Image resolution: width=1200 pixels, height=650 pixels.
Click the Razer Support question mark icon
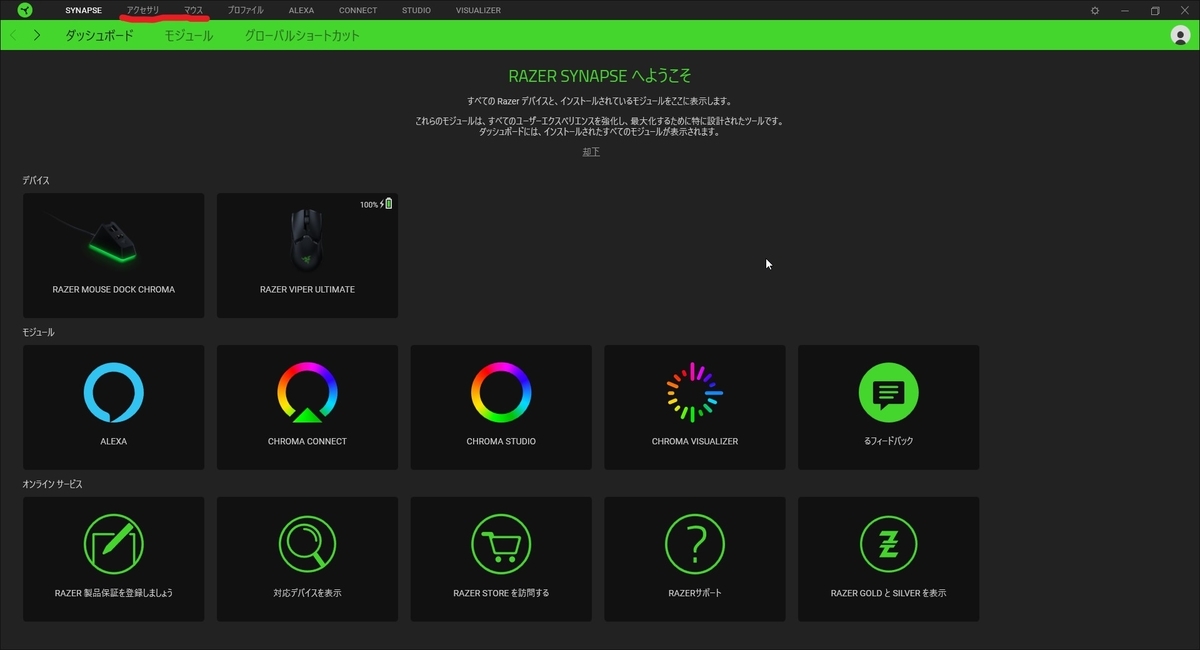(x=694, y=545)
